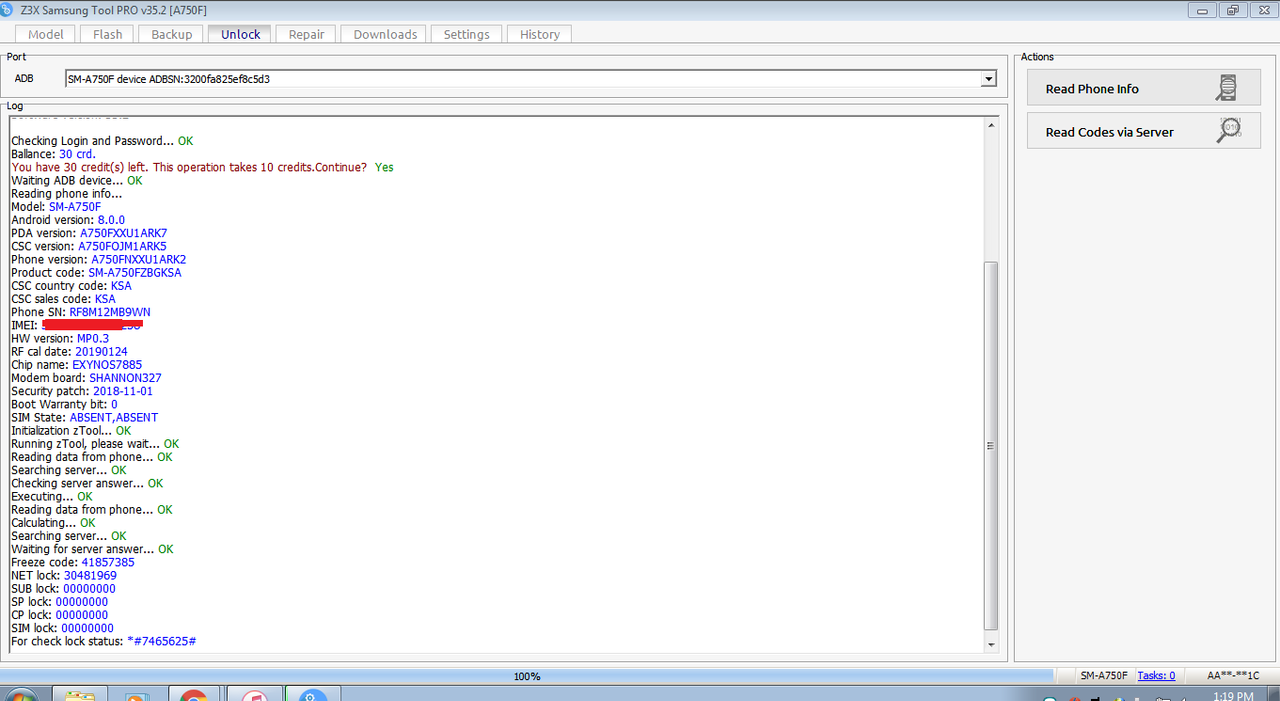Select the Phone SN RF8M12MB9WN line
This screenshot has width=1280, height=701.
[81, 312]
